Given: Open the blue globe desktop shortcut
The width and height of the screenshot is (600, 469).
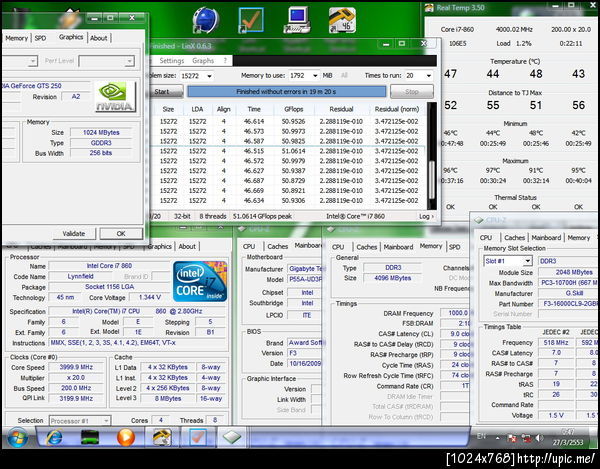Looking at the screenshot, I should [x=206, y=20].
